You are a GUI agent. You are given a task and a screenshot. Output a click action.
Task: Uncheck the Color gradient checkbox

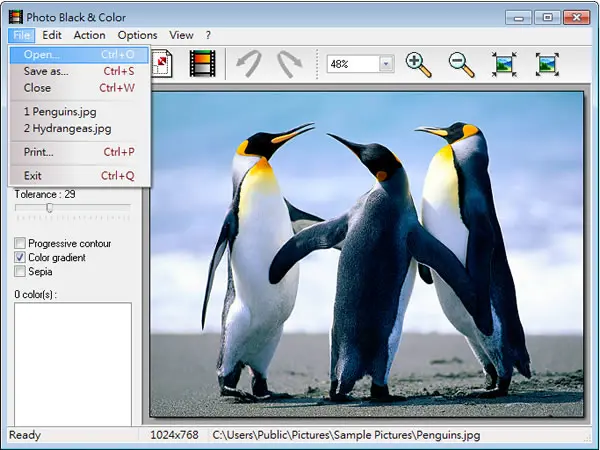tap(20, 257)
